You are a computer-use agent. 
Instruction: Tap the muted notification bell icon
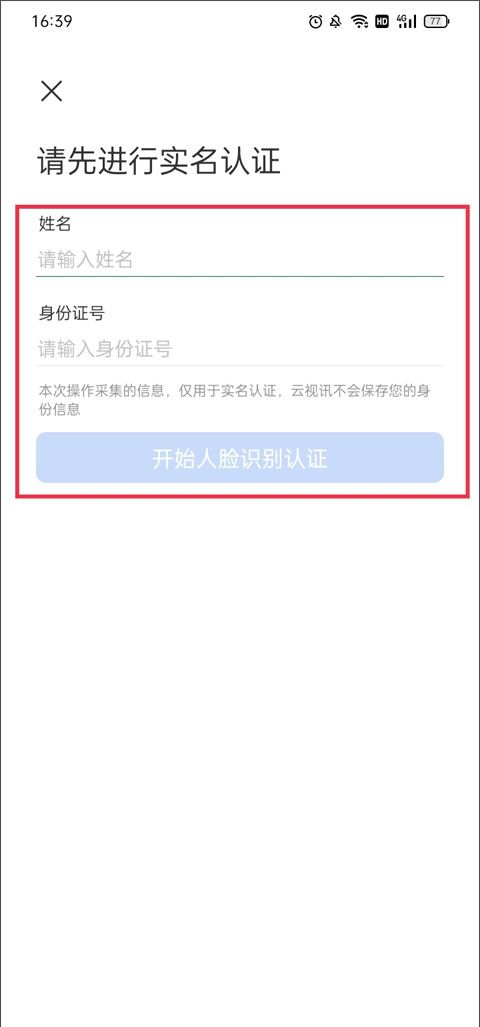click(x=336, y=22)
